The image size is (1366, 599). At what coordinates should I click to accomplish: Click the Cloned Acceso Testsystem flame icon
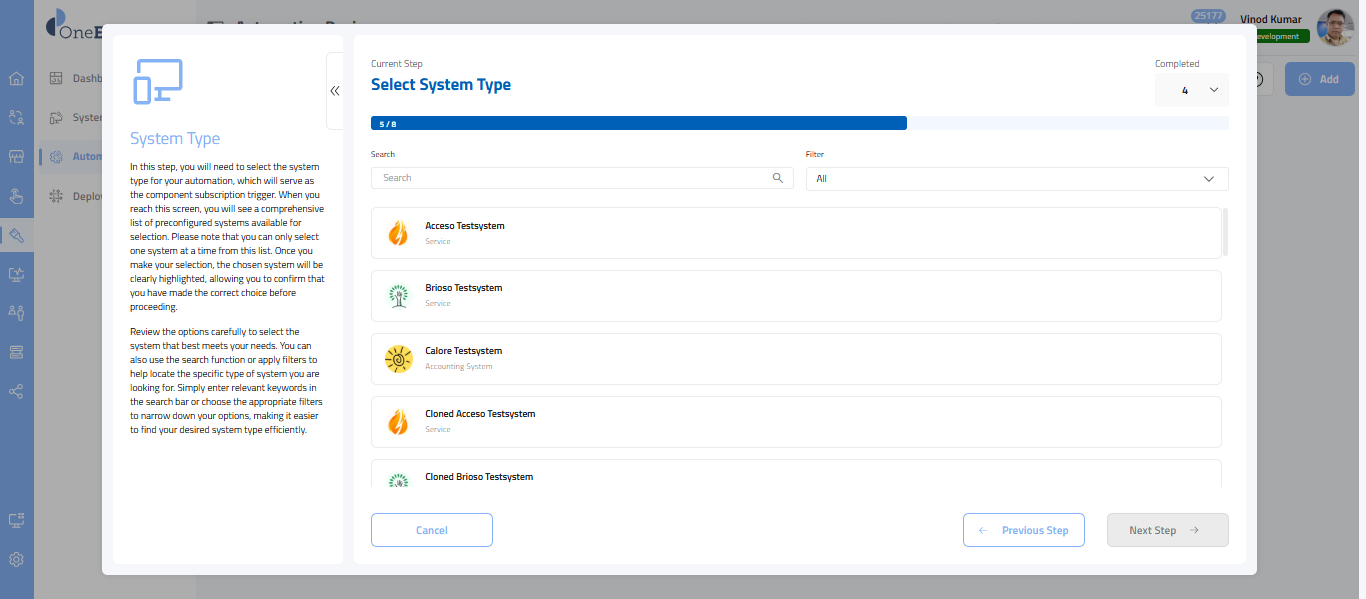[x=398, y=422]
